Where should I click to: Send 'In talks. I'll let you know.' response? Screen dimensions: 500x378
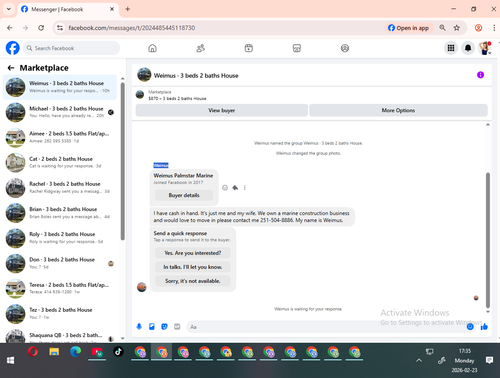click(x=193, y=267)
